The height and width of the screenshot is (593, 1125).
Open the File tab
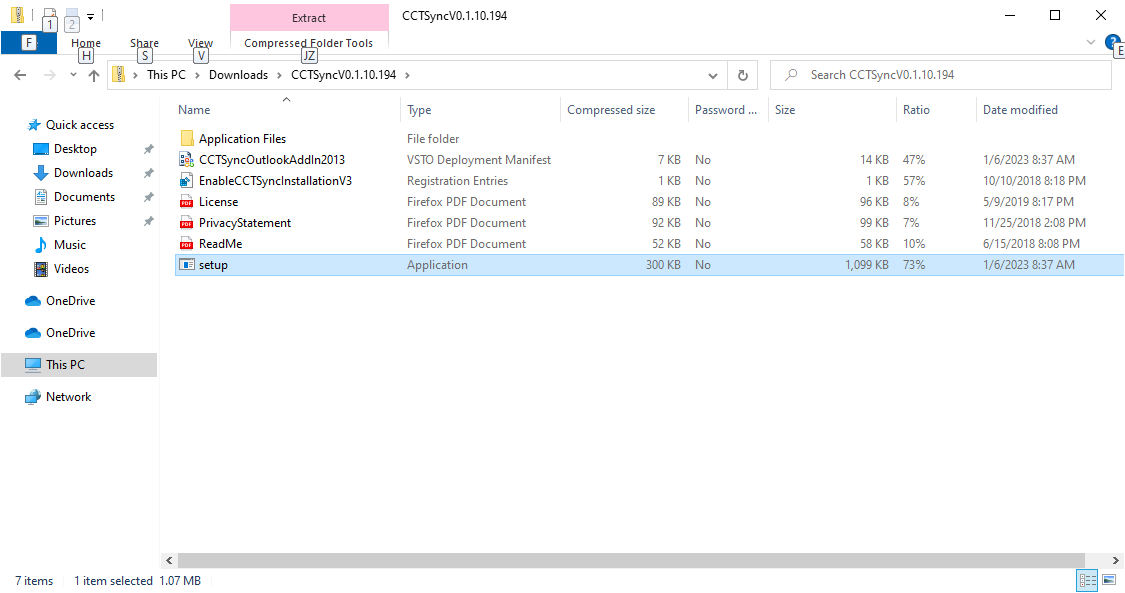tap(29, 43)
